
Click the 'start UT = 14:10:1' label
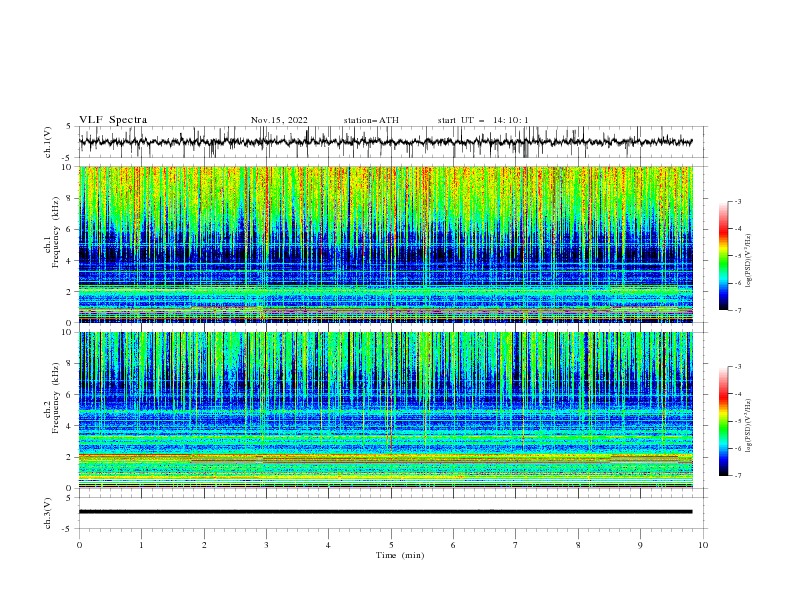[x=483, y=120]
